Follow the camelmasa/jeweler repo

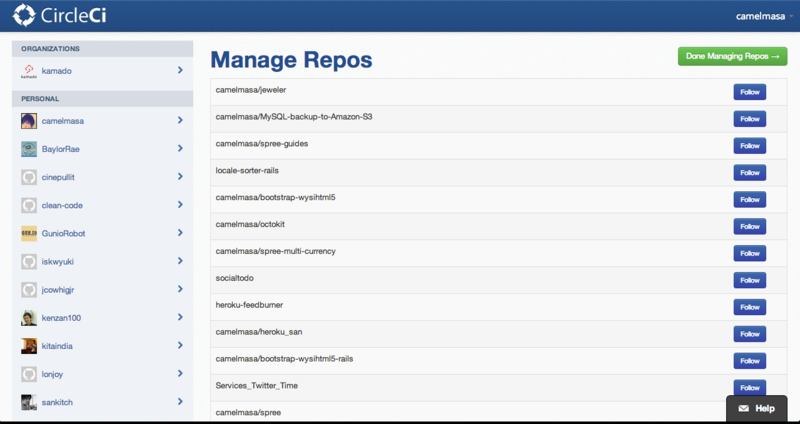click(749, 92)
